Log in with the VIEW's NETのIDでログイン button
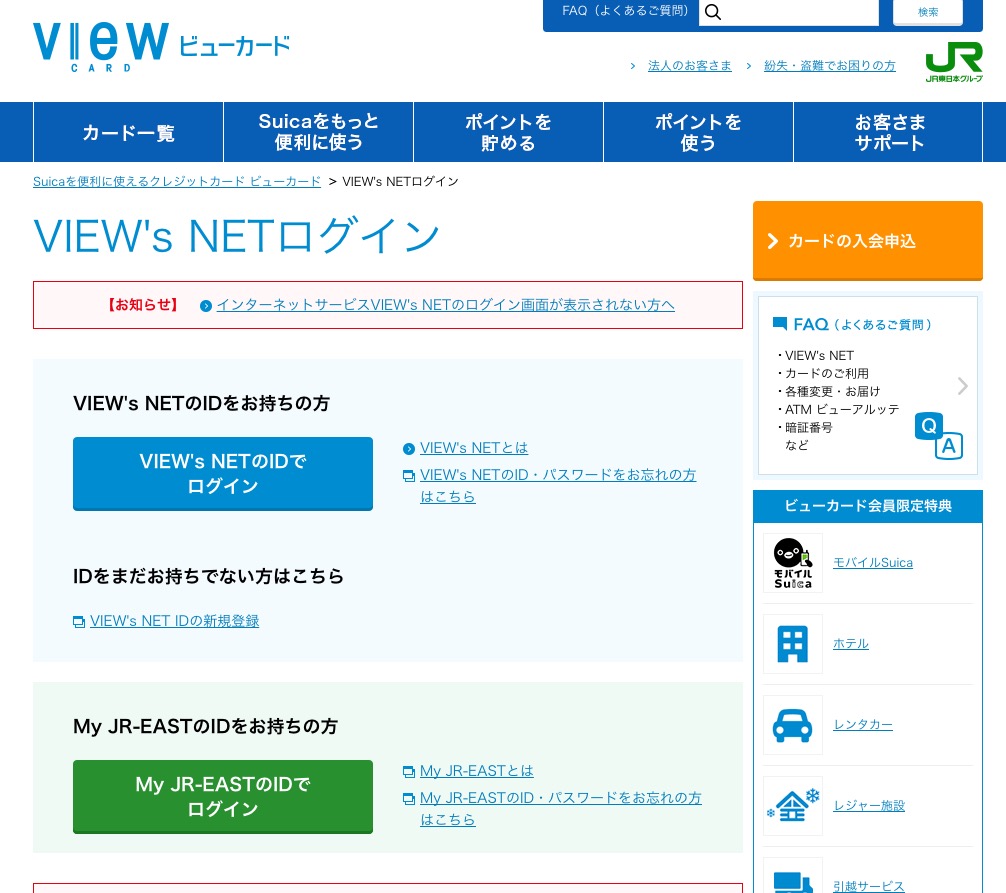 click(x=223, y=473)
